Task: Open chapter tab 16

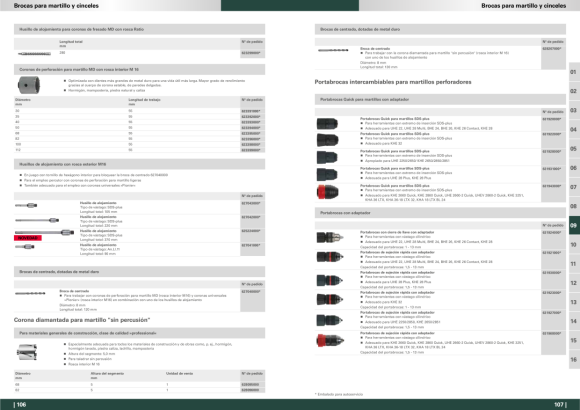Action: pos(574,360)
